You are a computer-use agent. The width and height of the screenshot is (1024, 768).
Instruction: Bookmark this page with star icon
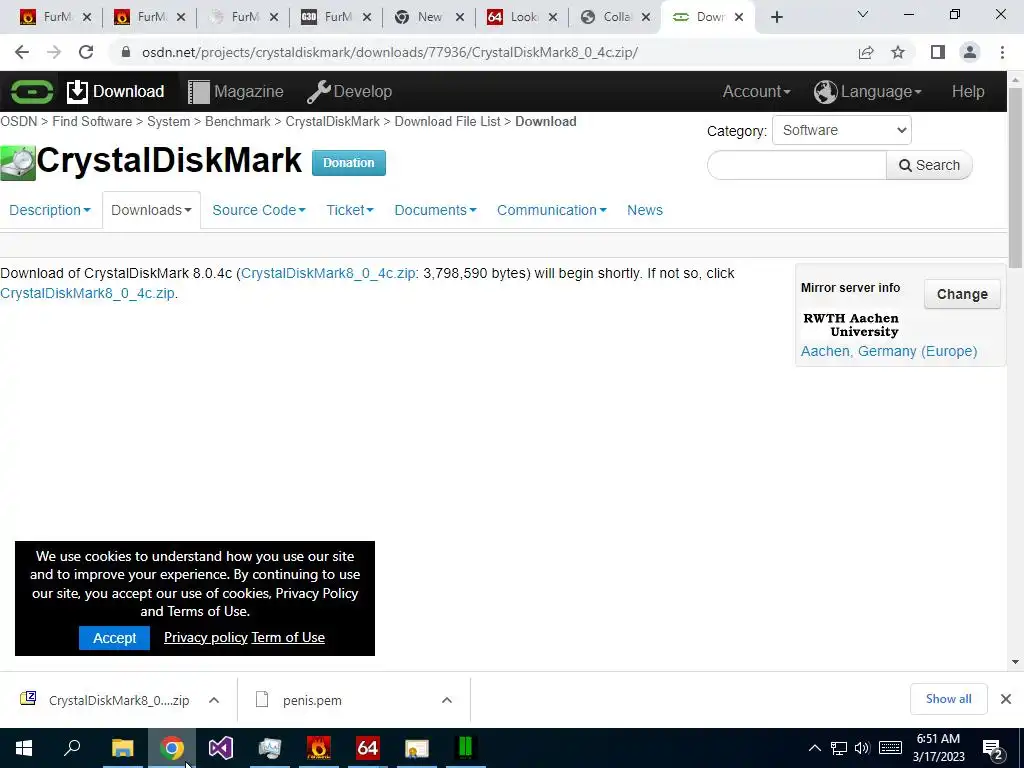pyautogui.click(x=898, y=52)
